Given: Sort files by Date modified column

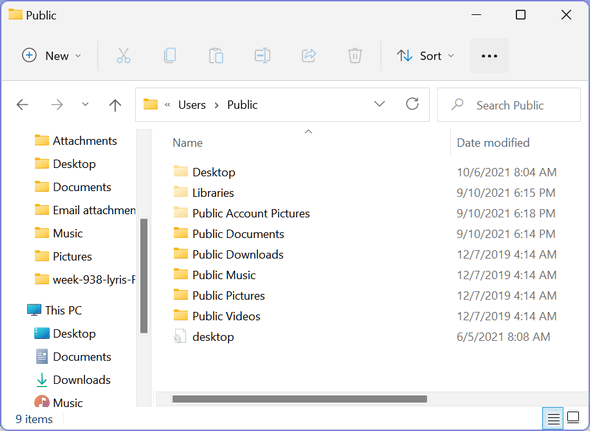Looking at the screenshot, I should click(x=493, y=143).
